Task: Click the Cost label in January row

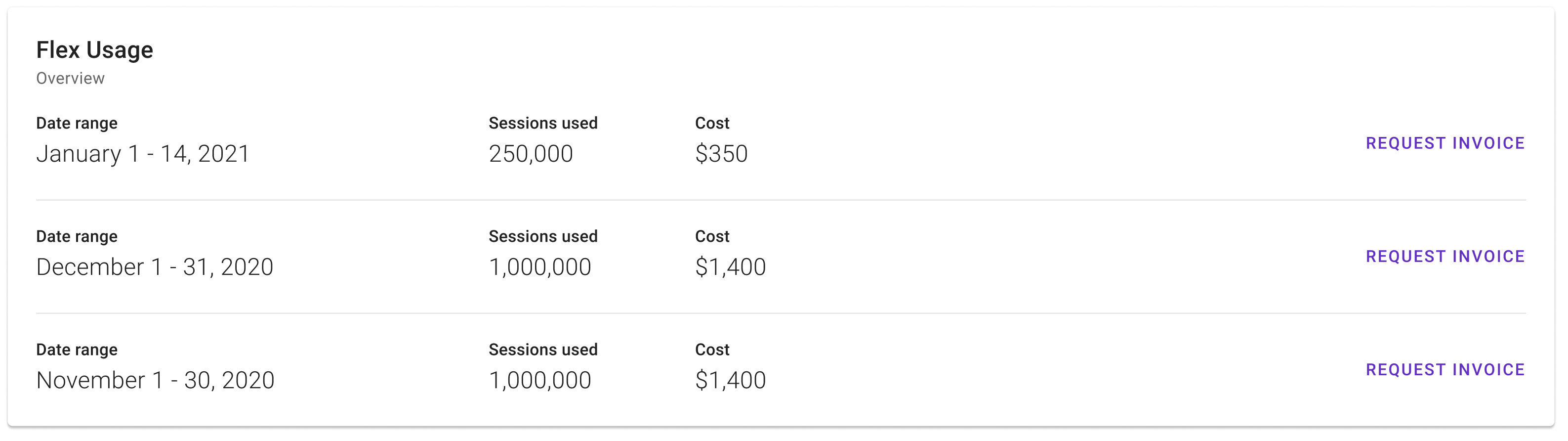Action: click(712, 123)
